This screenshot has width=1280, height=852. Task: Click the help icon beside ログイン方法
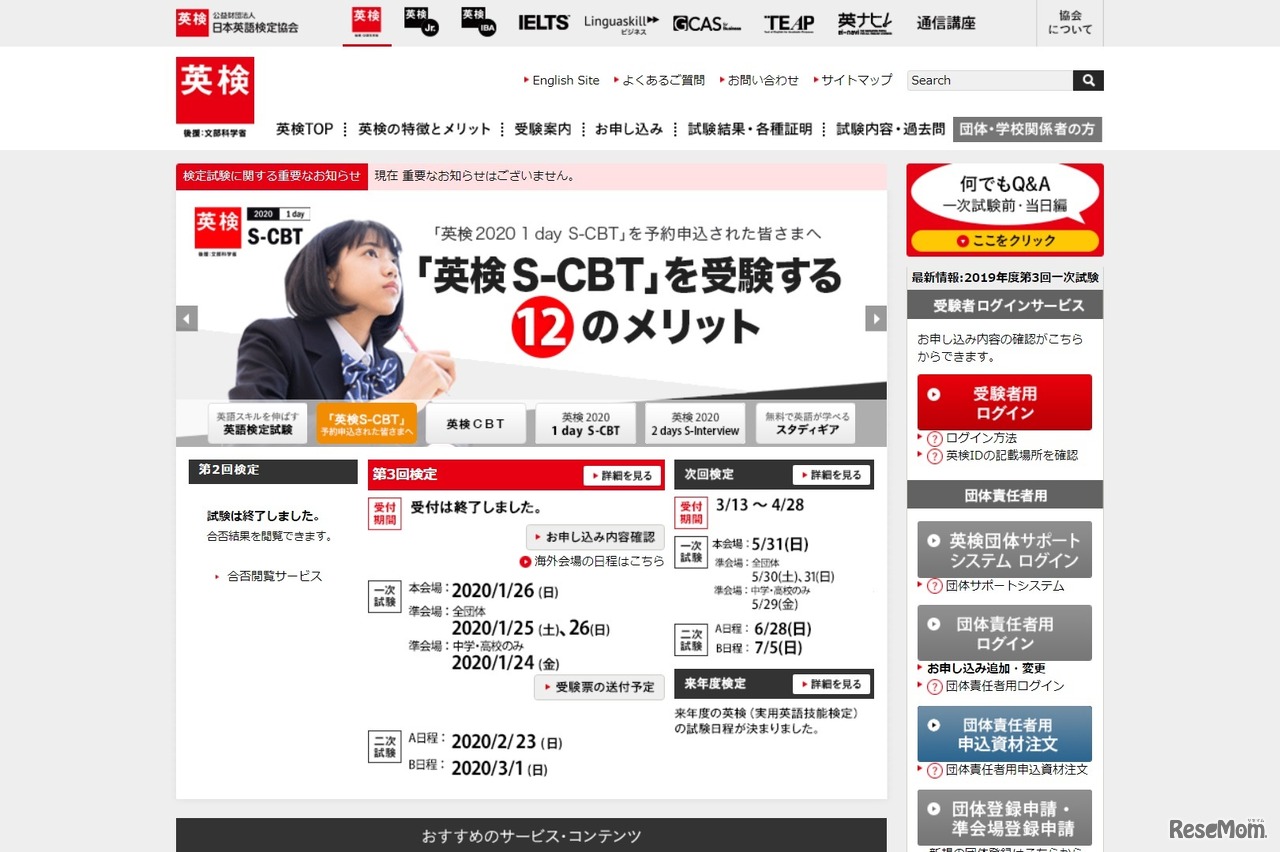point(935,438)
